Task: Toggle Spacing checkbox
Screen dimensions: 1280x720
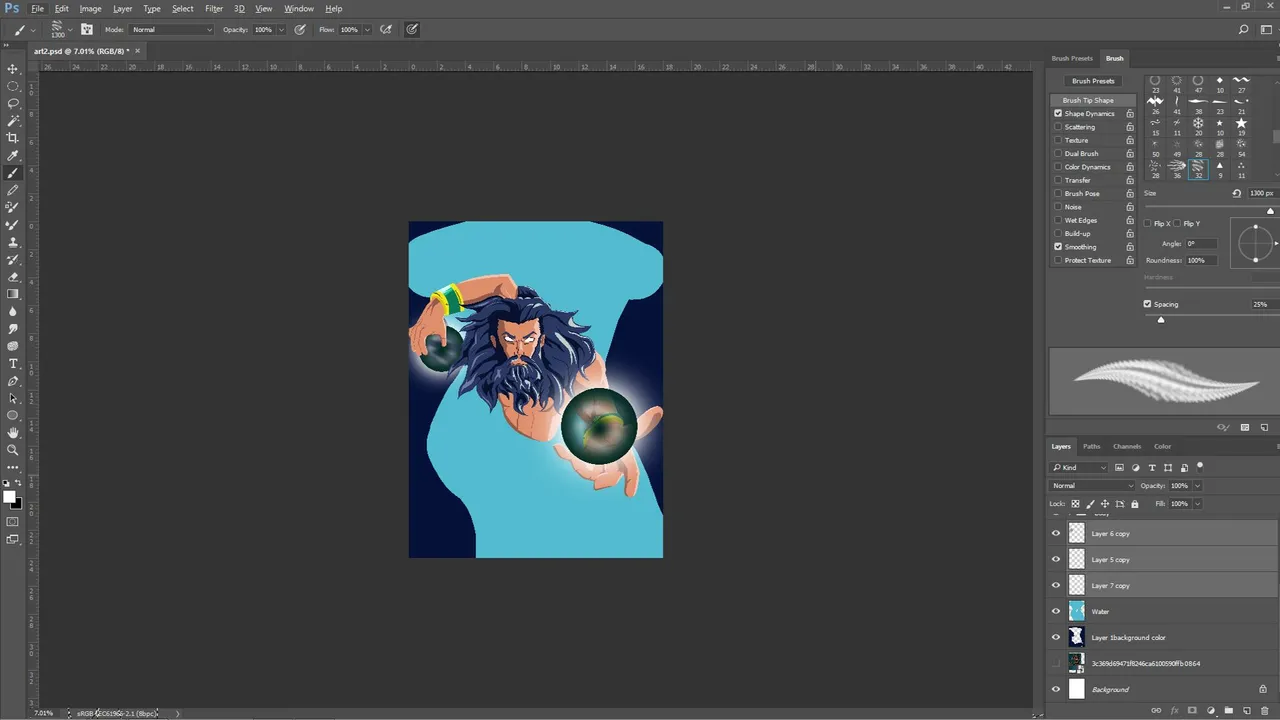Action: [1147, 304]
